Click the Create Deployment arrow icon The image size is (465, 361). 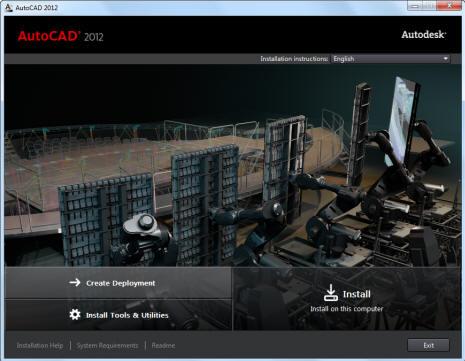pos(75,283)
